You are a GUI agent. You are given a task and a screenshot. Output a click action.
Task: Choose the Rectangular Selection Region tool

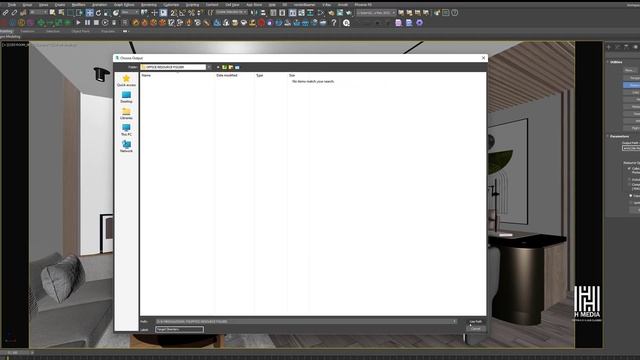coord(71,13)
